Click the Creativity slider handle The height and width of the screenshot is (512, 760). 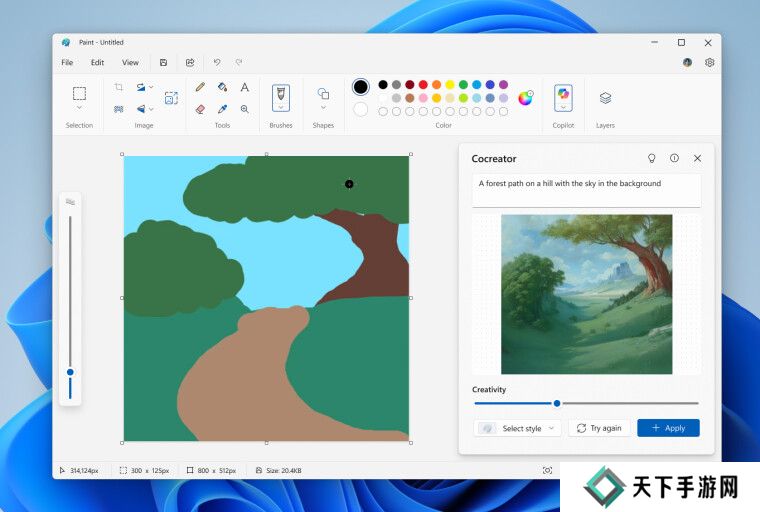pos(557,403)
